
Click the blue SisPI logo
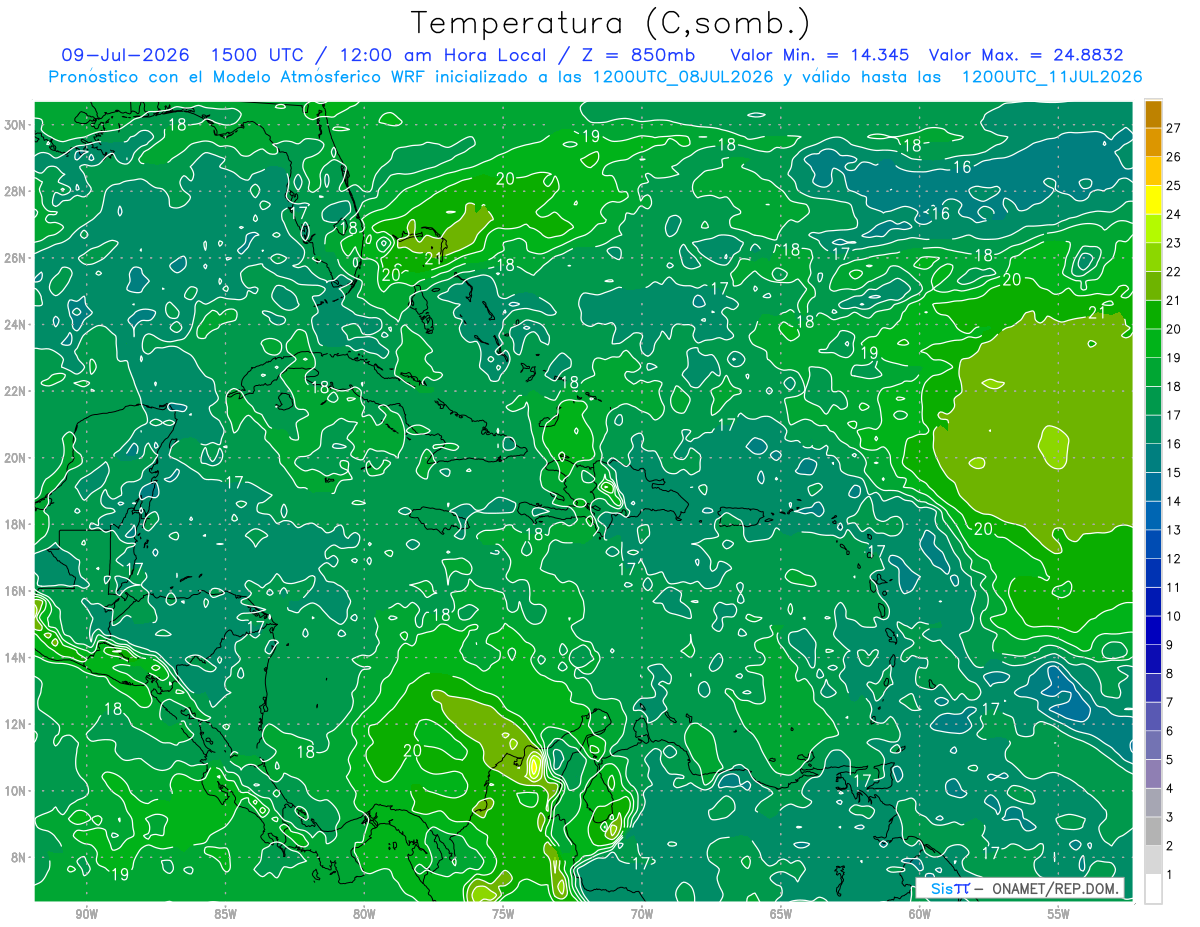click(949, 889)
